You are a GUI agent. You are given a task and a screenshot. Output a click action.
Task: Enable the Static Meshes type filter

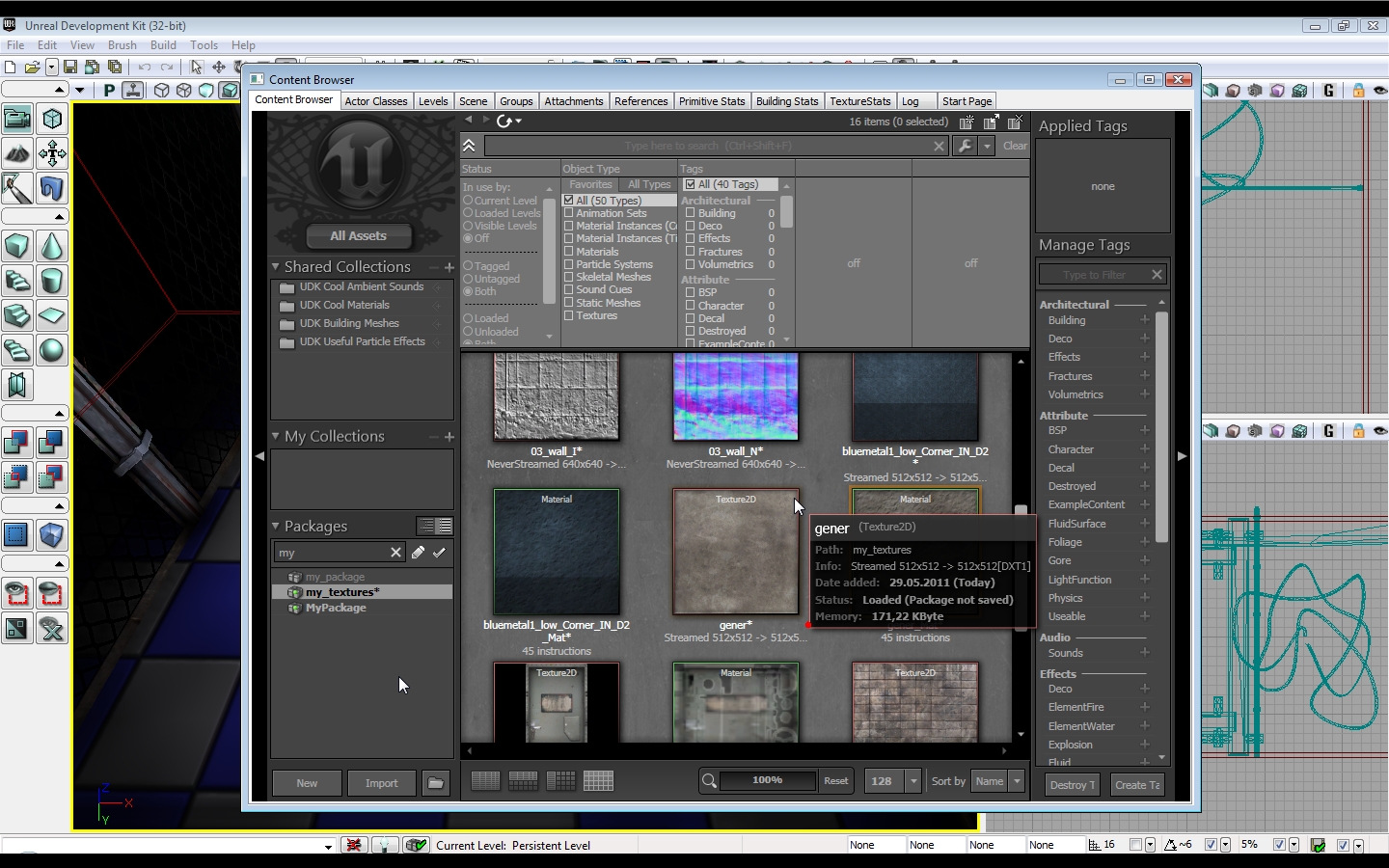(569, 303)
